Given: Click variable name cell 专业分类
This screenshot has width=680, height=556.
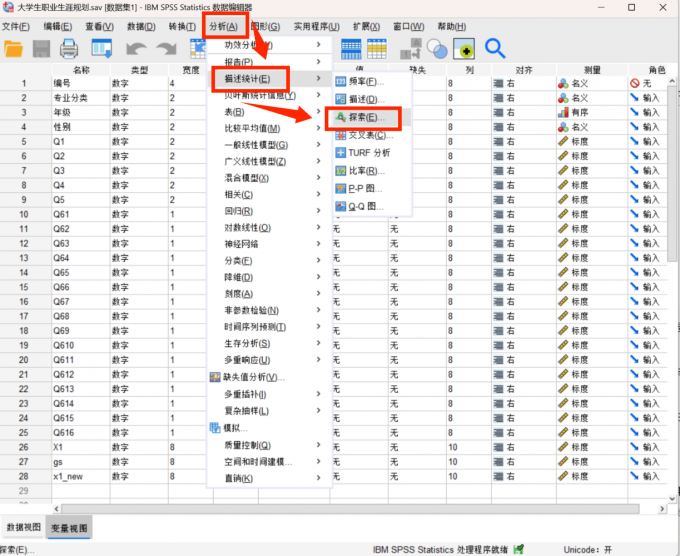Looking at the screenshot, I should pos(81,98).
